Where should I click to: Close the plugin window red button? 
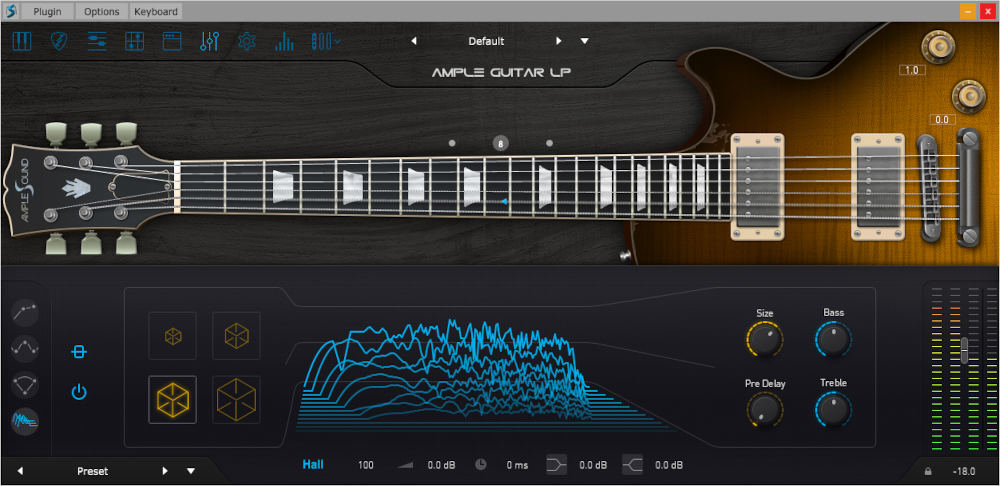pyautogui.click(x=987, y=11)
